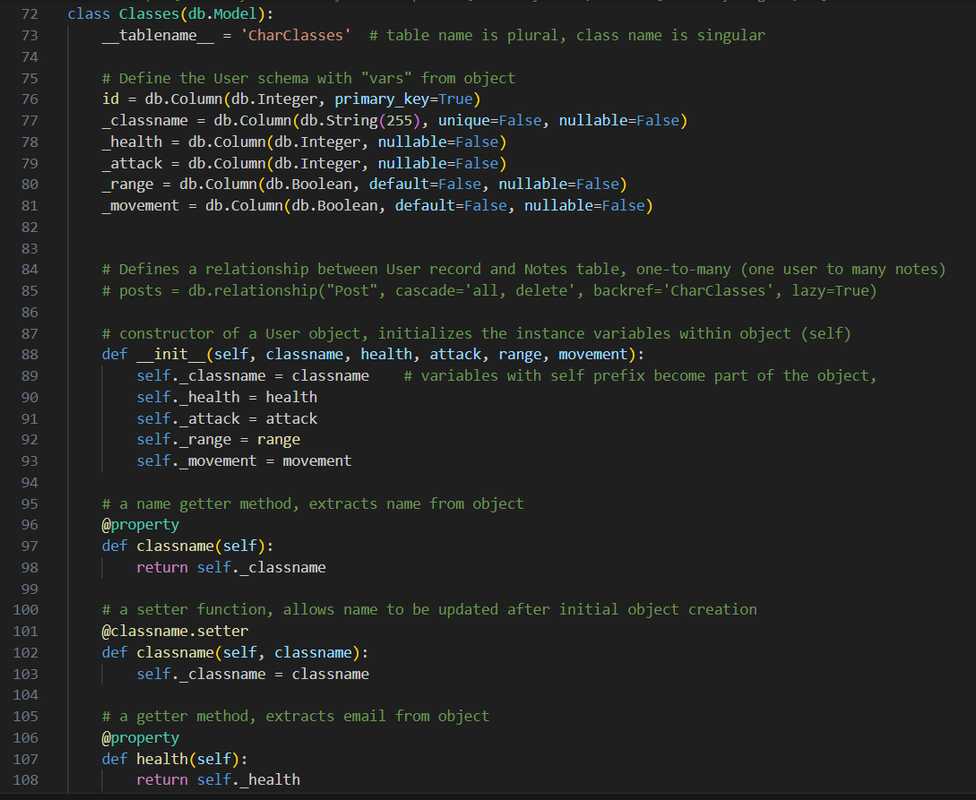Click '_movement' variable on line 81
The height and width of the screenshot is (800, 976).
141,205
